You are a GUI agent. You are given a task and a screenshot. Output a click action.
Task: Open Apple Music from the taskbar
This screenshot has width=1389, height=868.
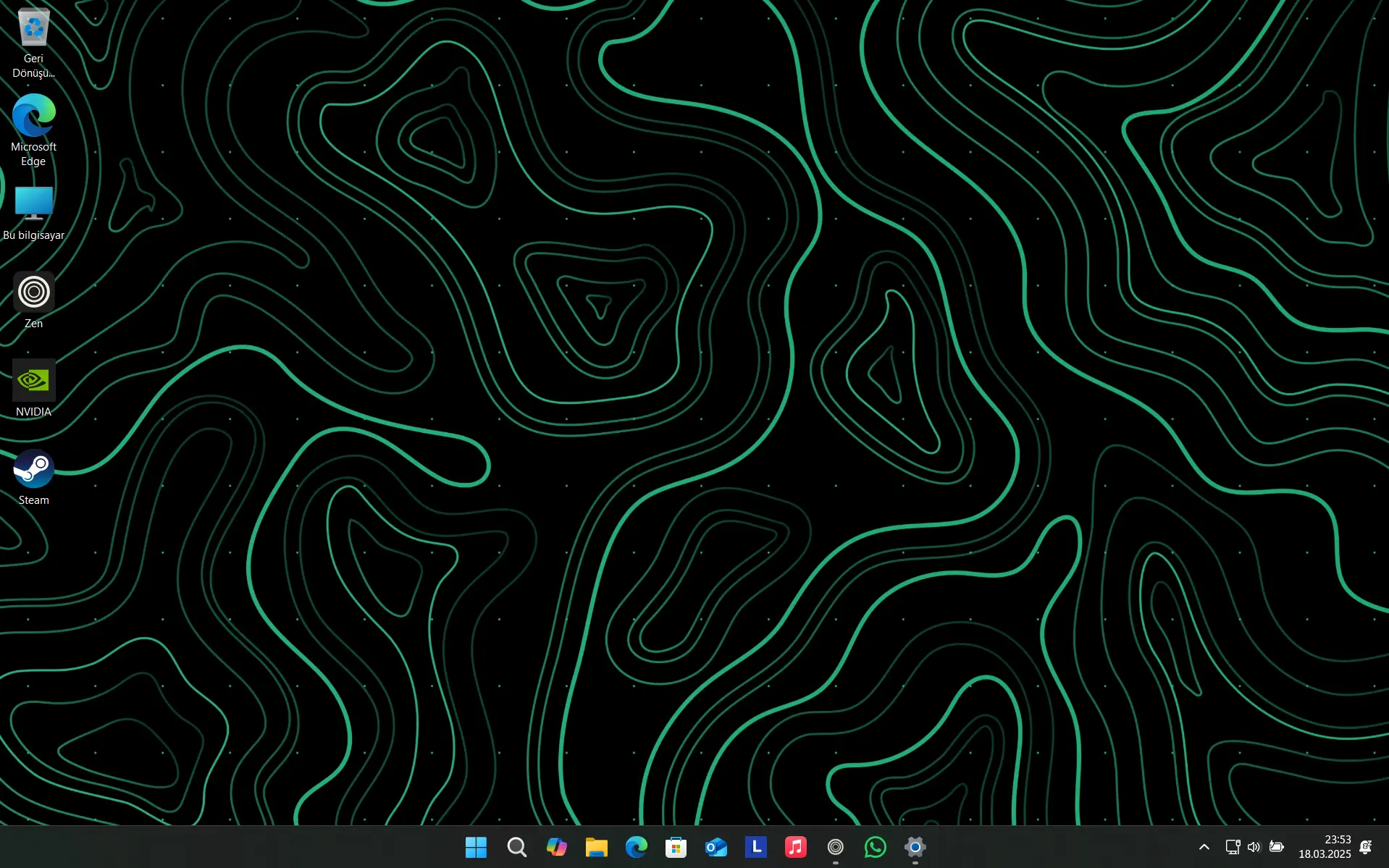[x=795, y=846]
